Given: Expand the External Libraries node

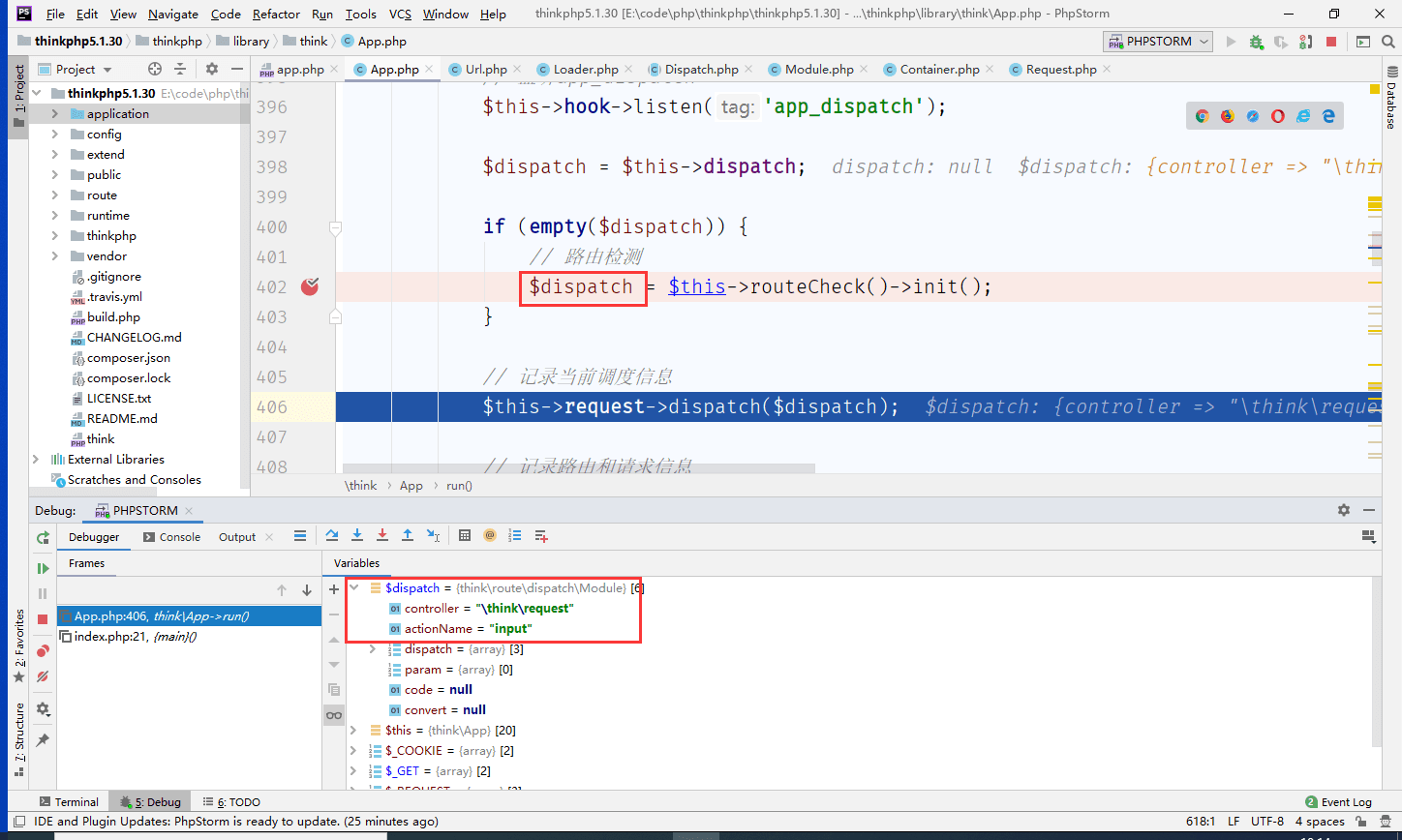Looking at the screenshot, I should point(36,459).
